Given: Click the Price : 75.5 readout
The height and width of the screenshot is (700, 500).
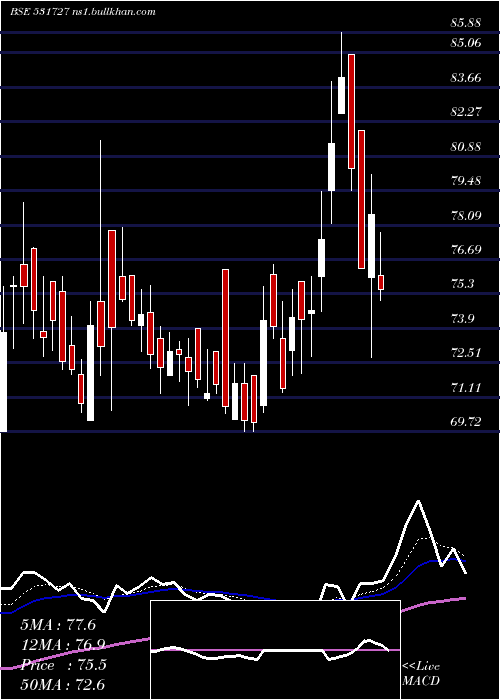Looking at the screenshot, I should [63, 665].
